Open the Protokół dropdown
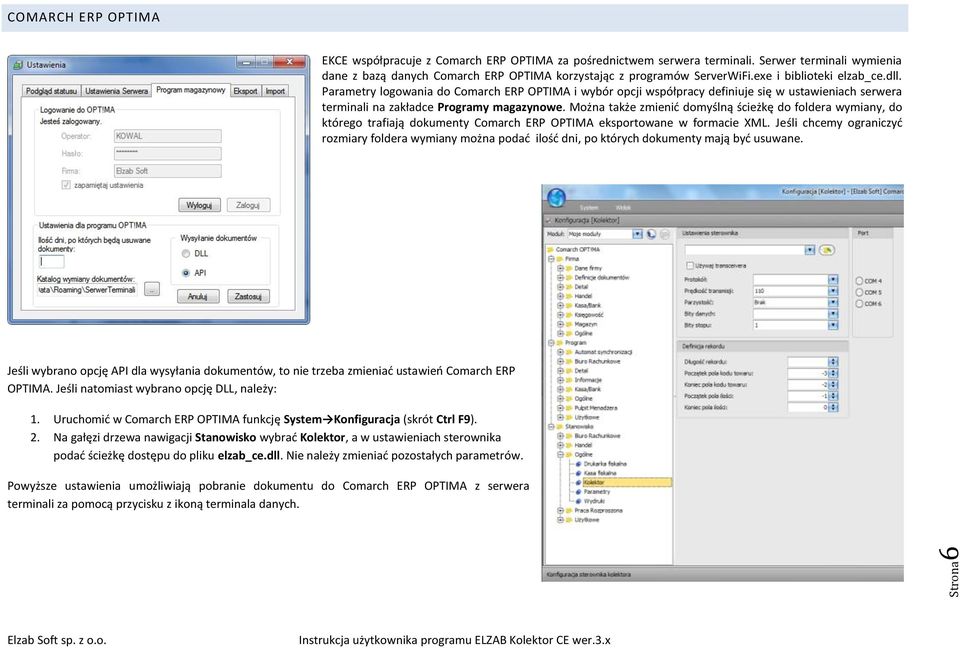 point(833,279)
